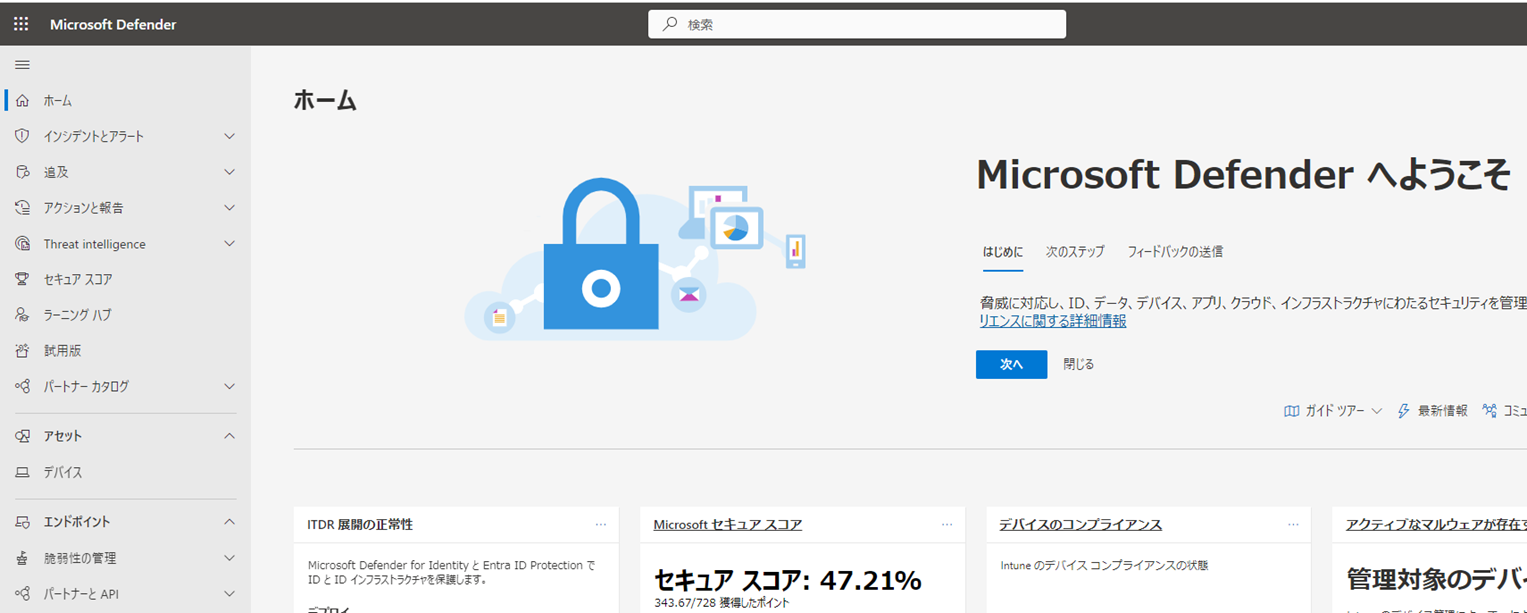Click the パートナー カタログ icon
Image resolution: width=1527 pixels, height=613 pixels.
(23, 386)
